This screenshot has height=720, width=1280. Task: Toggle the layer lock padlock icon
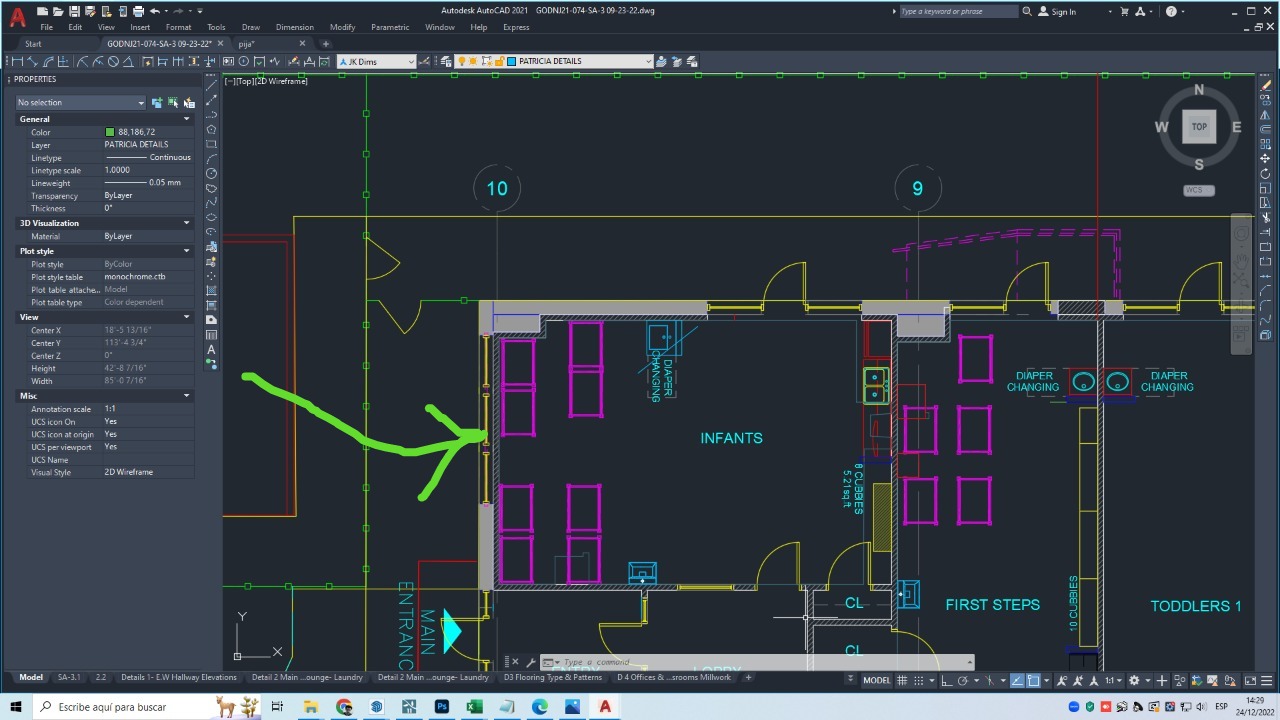tap(500, 61)
